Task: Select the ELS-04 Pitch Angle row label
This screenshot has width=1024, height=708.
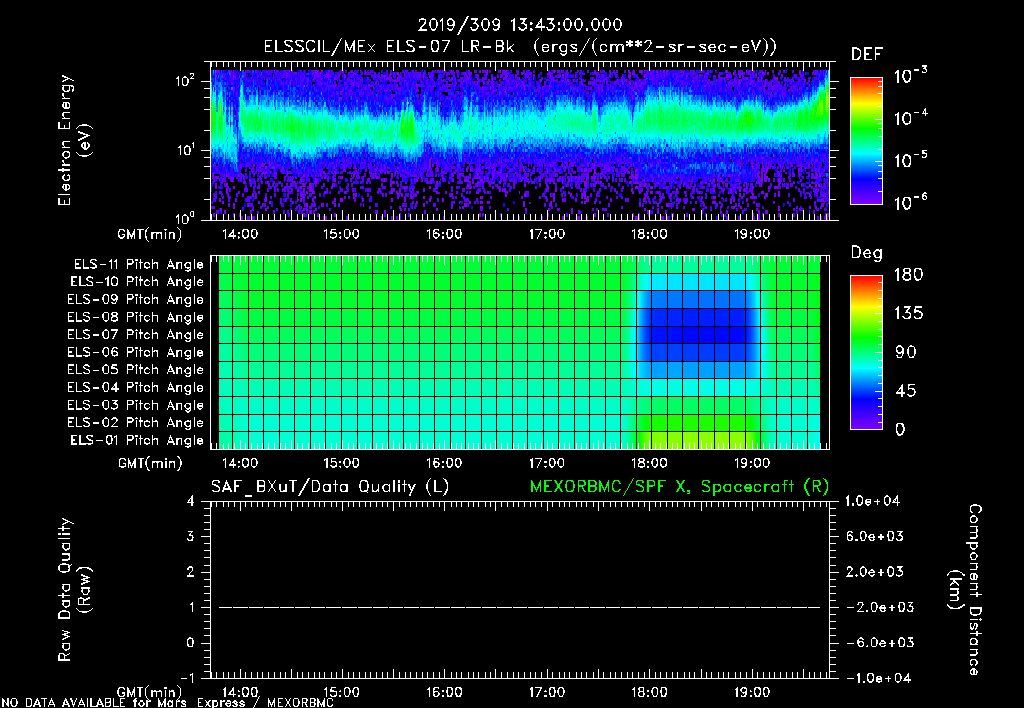Action: pyautogui.click(x=136, y=387)
